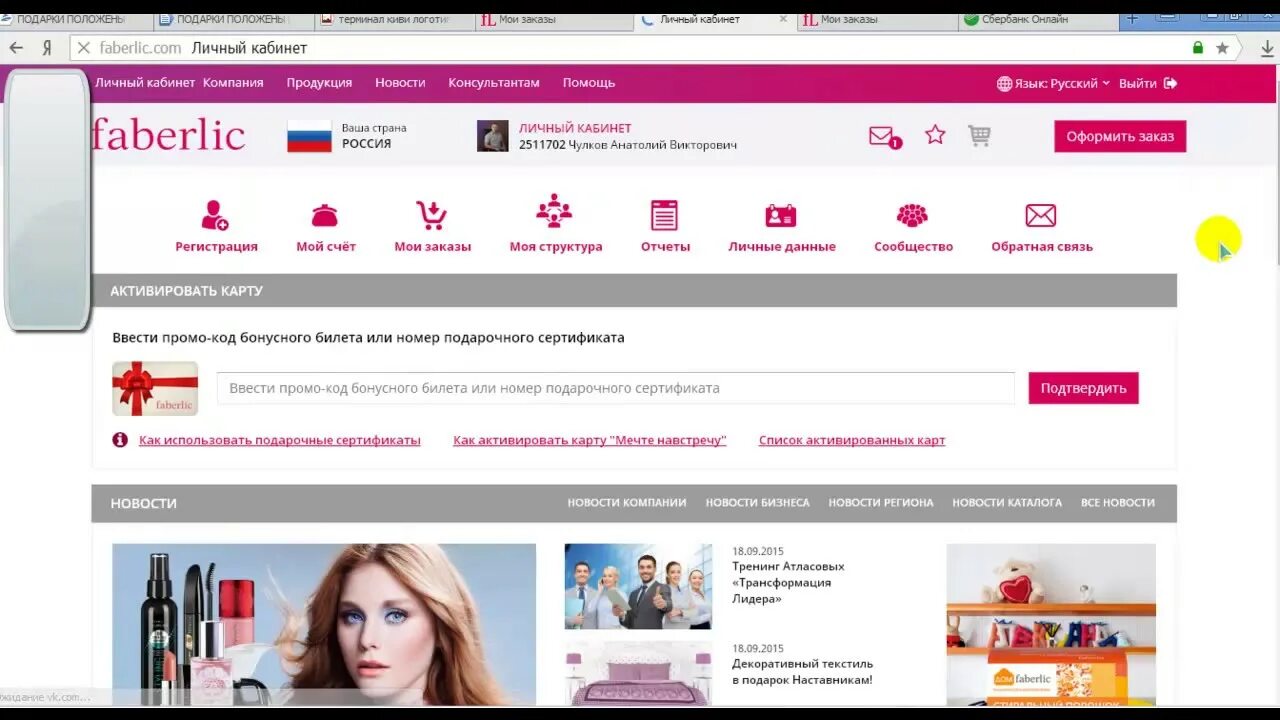
Task: Open Отчеты report icon
Action: [x=664, y=215]
